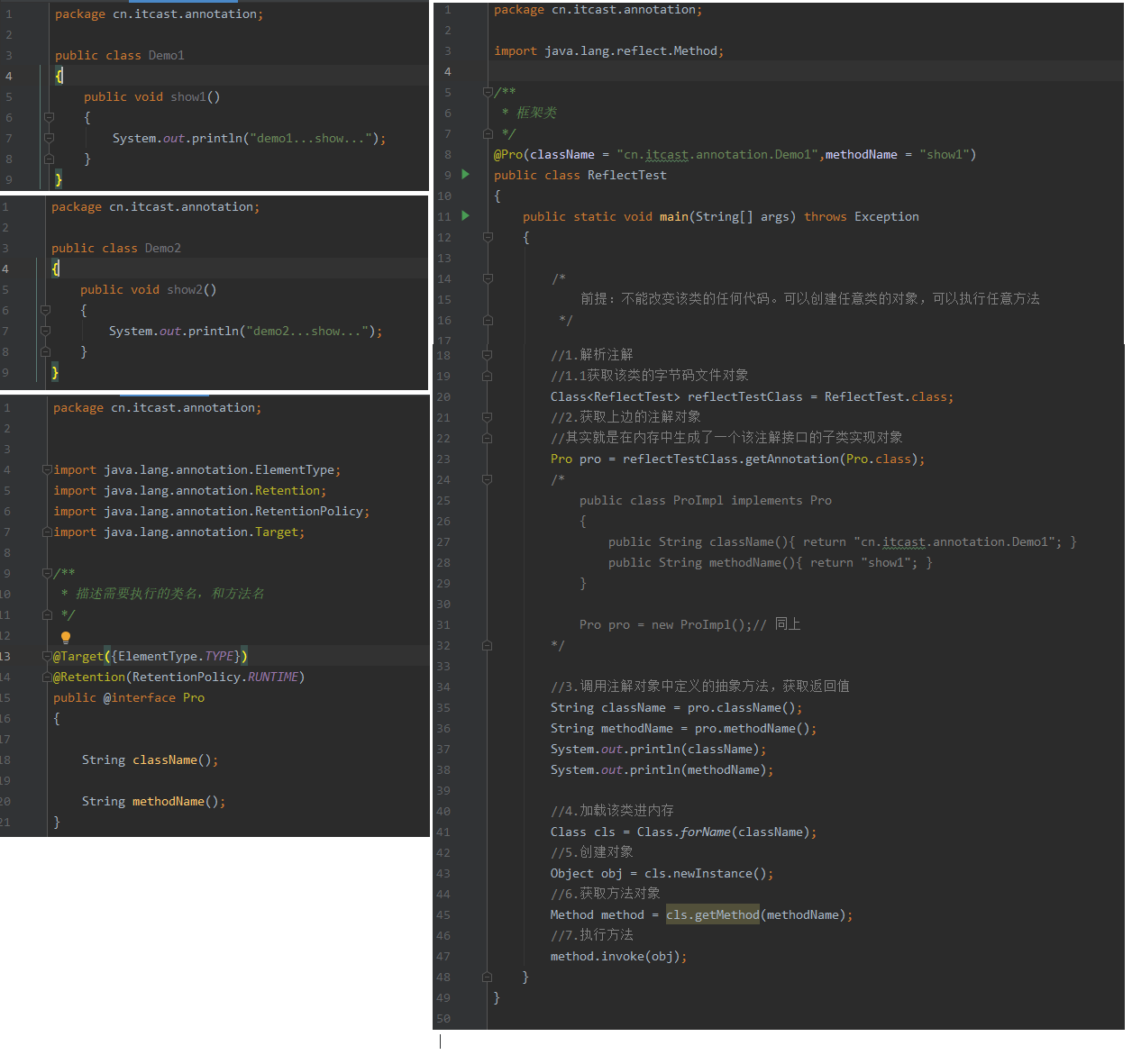Viewport: 1132px width, 1064px height.
Task: Click the //4.加载该类进内存 comment
Action: pos(612,811)
